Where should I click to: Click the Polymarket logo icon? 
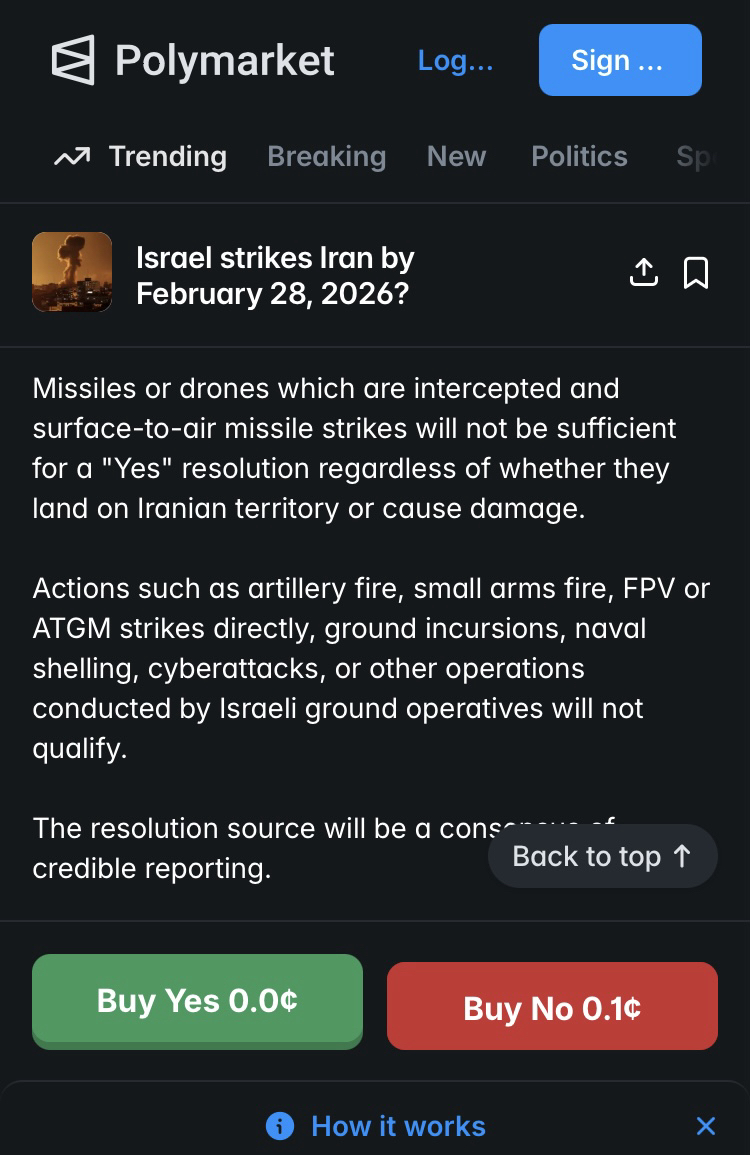[x=73, y=60]
